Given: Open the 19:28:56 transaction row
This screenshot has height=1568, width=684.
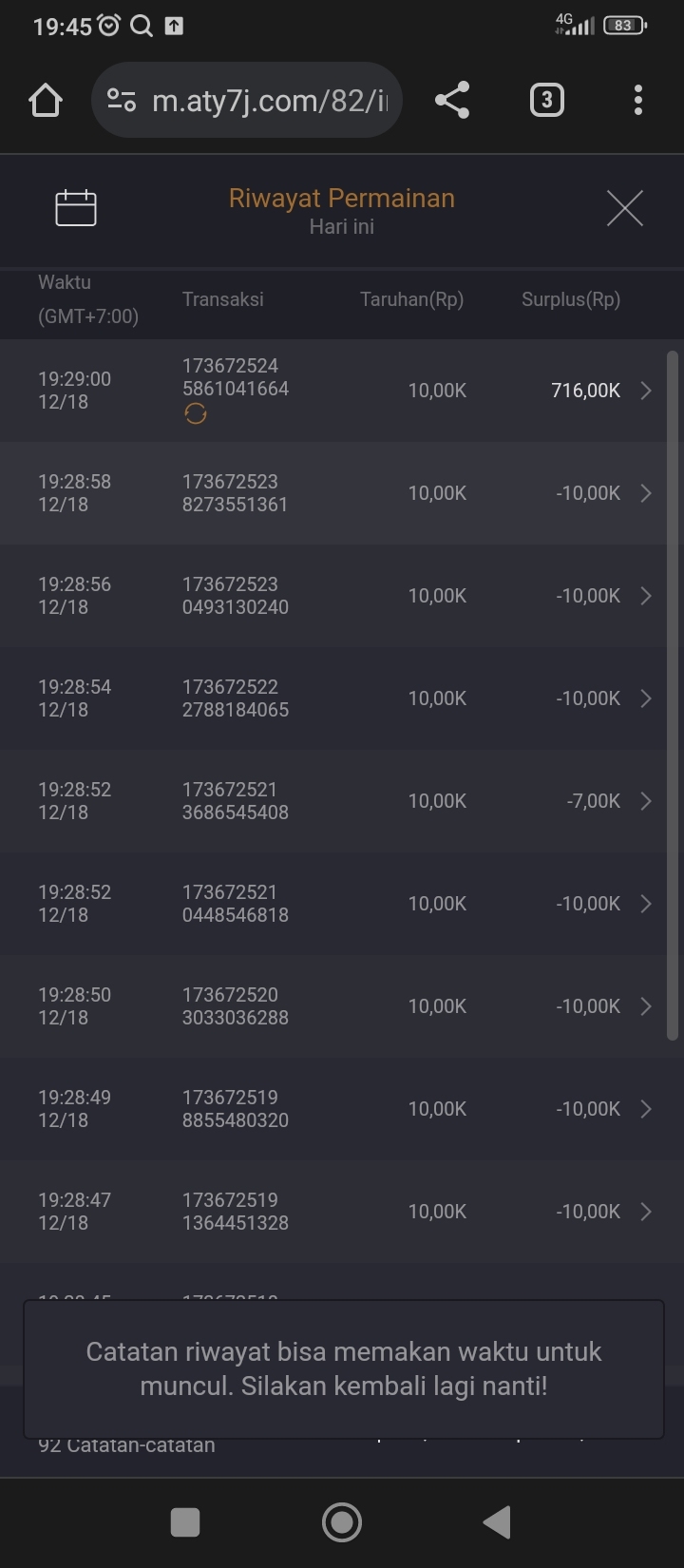Looking at the screenshot, I should point(342,596).
